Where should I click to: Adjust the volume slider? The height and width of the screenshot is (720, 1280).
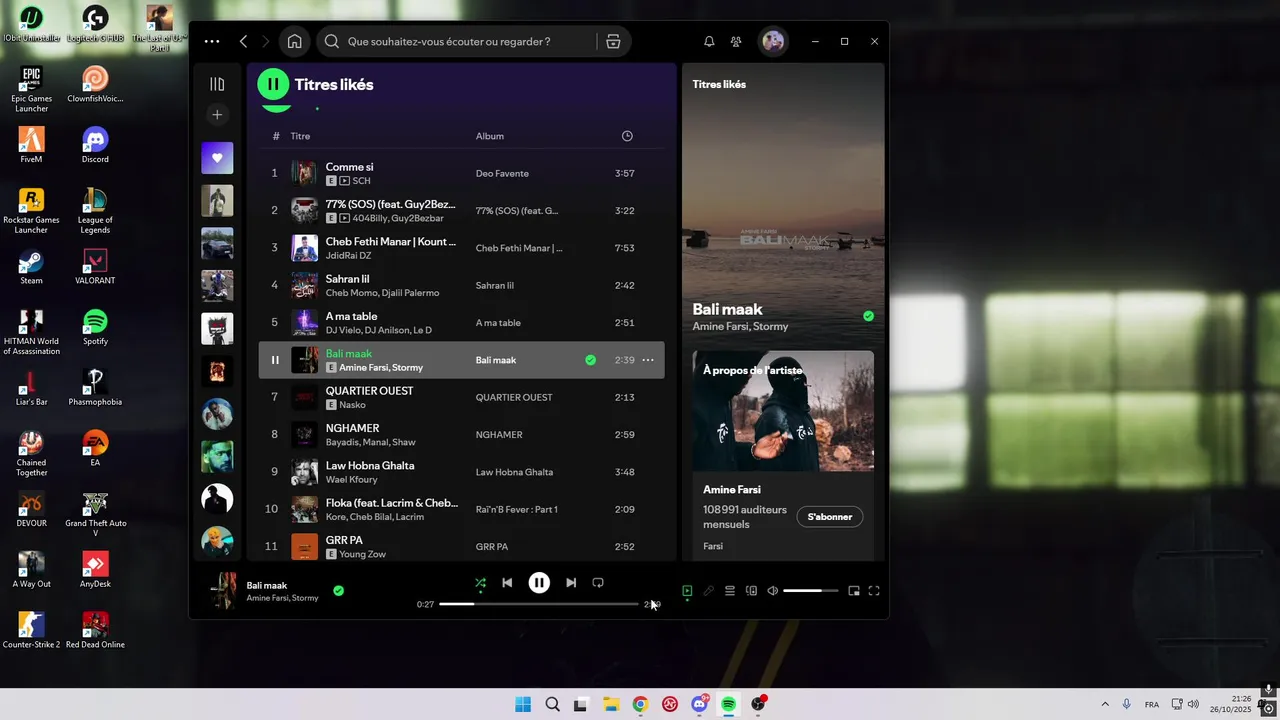coord(811,591)
